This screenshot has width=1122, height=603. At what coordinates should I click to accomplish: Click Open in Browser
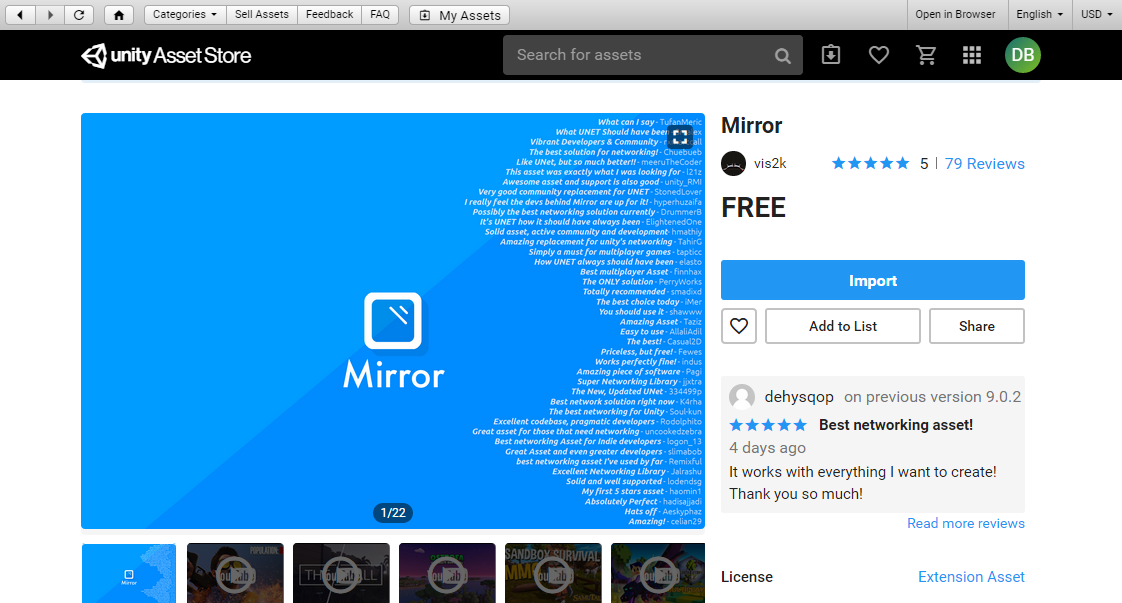click(x=955, y=14)
